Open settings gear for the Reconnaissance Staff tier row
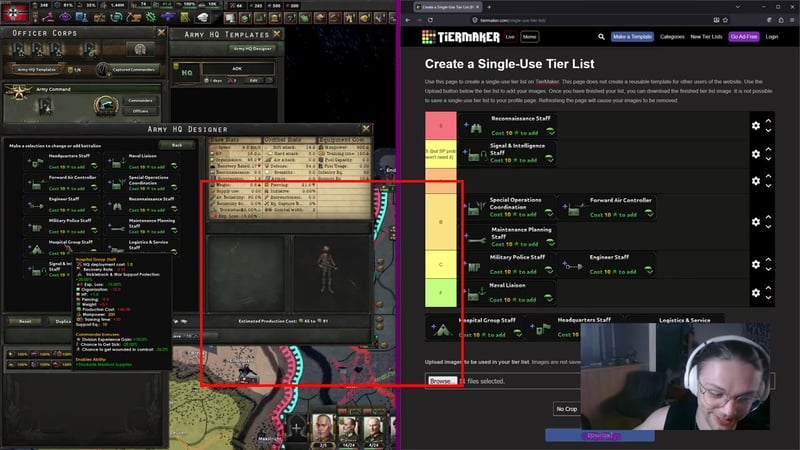 [x=756, y=126]
